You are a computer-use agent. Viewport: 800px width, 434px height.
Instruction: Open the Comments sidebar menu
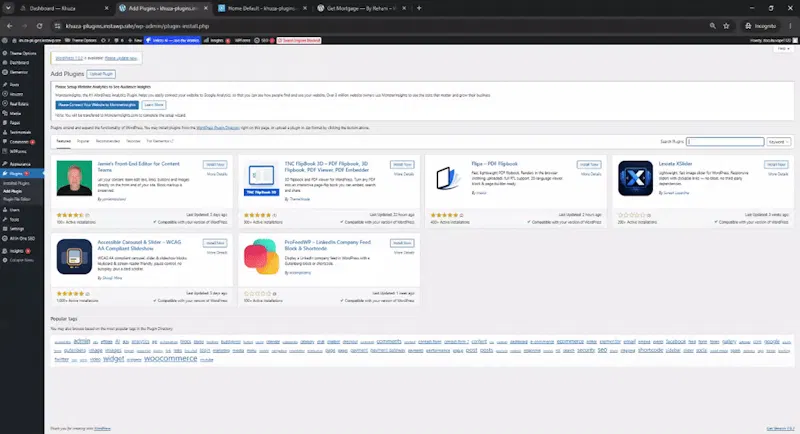(x=19, y=142)
